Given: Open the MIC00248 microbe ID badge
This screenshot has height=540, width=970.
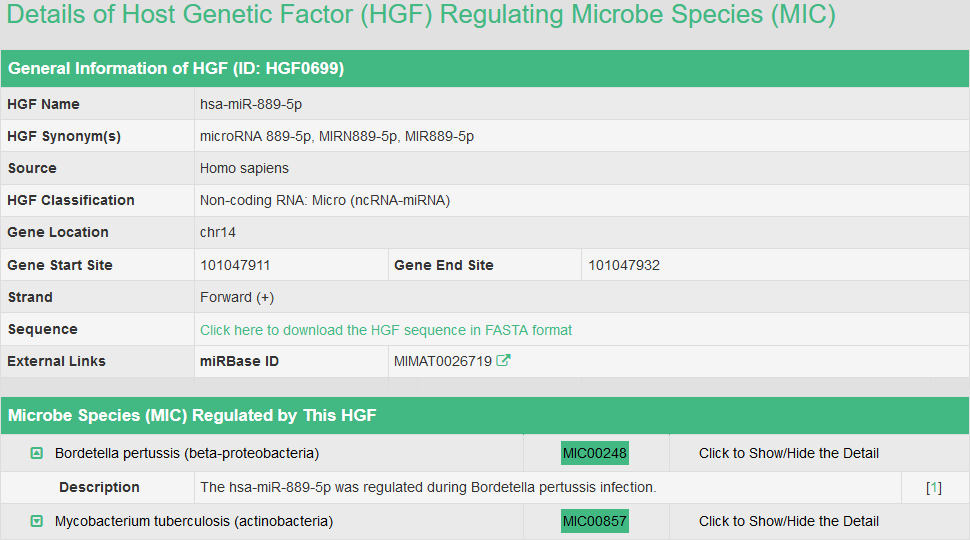Looking at the screenshot, I should click(595, 453).
